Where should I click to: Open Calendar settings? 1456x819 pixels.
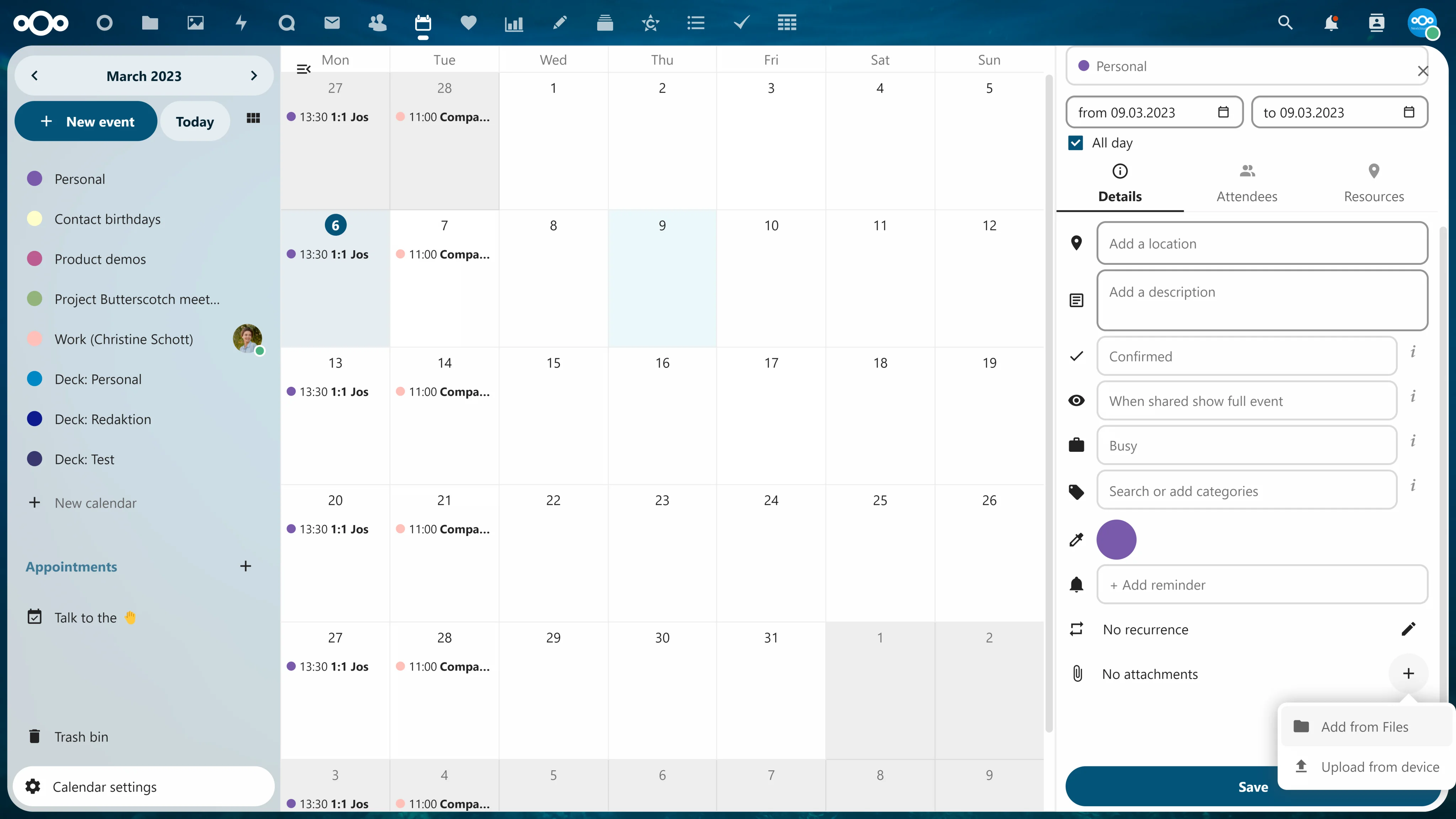click(x=144, y=786)
